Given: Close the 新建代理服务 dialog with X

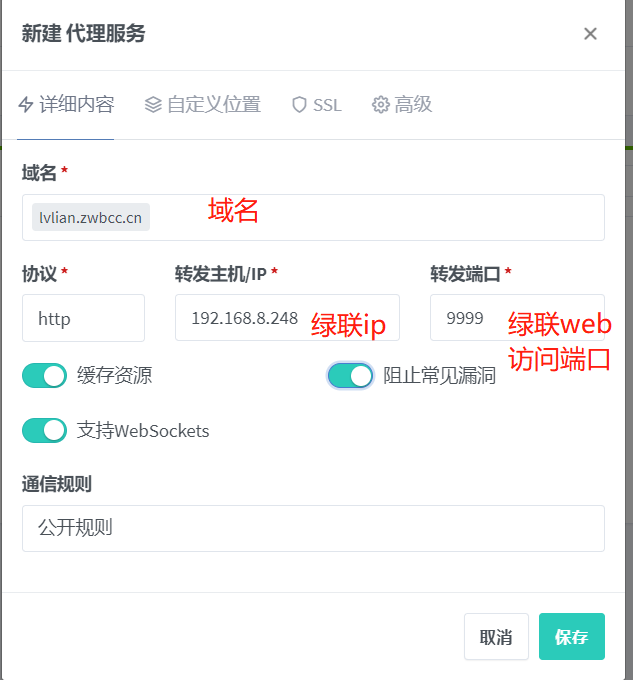Looking at the screenshot, I should (x=590, y=33).
